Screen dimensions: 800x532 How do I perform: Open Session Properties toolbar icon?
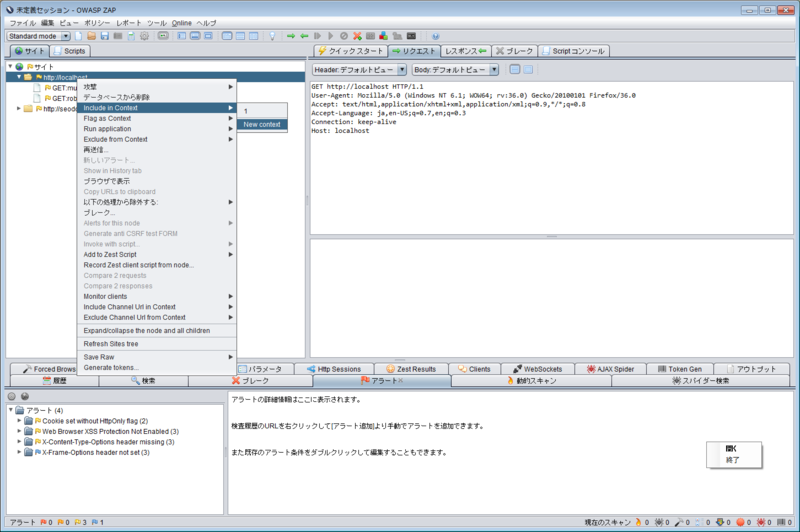131,36
